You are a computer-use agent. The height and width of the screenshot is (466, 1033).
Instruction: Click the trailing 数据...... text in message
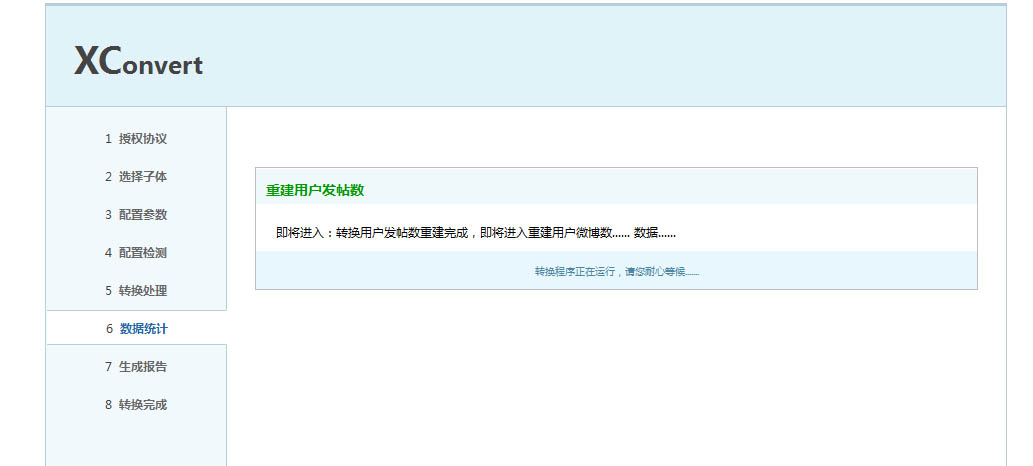(655, 233)
